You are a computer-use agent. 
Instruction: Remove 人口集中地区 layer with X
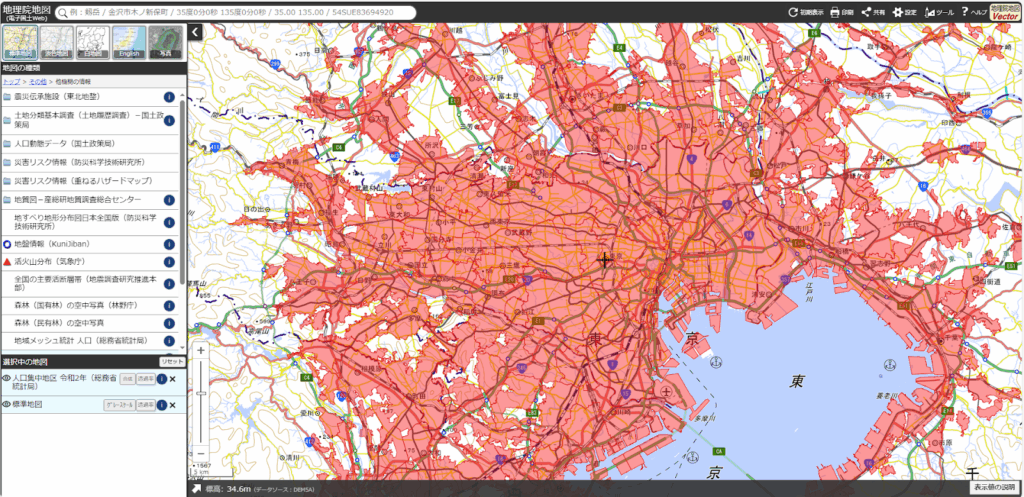(x=173, y=379)
